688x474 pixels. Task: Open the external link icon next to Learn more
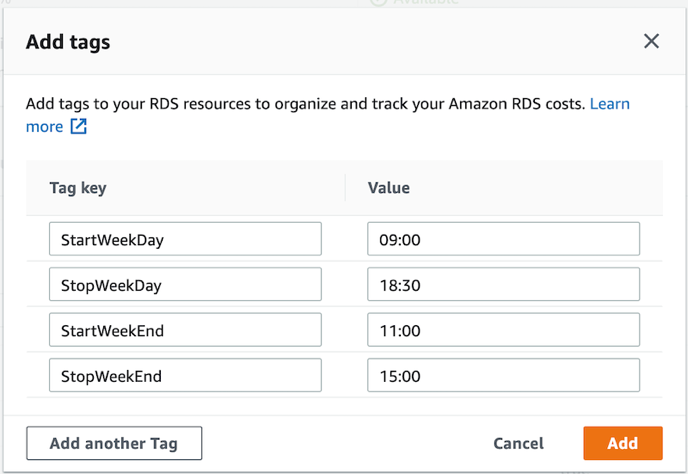click(78, 127)
